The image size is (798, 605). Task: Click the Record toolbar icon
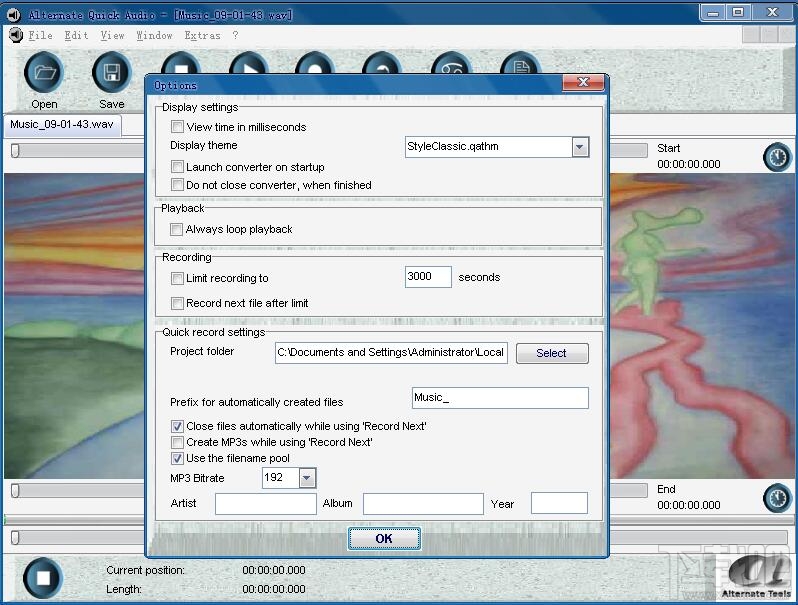point(316,64)
